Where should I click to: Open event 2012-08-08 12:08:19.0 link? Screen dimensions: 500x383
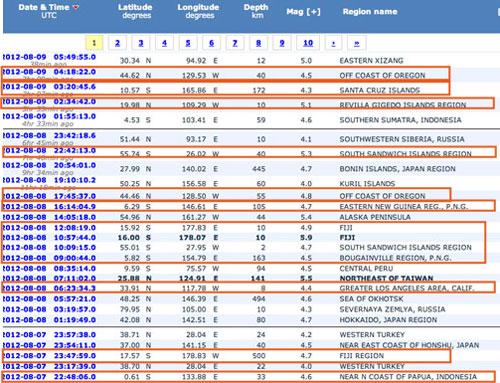tap(49, 228)
